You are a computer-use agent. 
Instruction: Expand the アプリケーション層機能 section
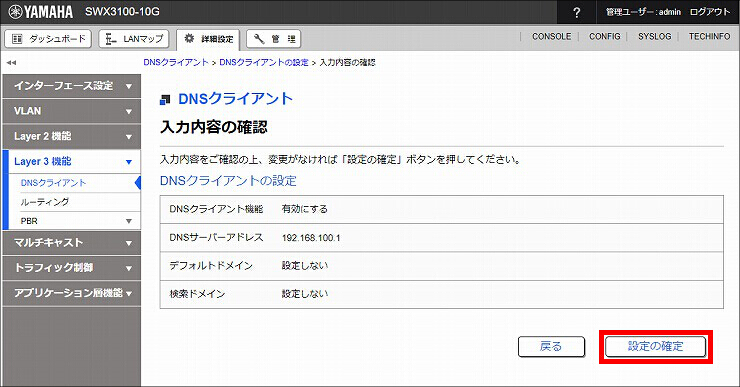[71, 293]
